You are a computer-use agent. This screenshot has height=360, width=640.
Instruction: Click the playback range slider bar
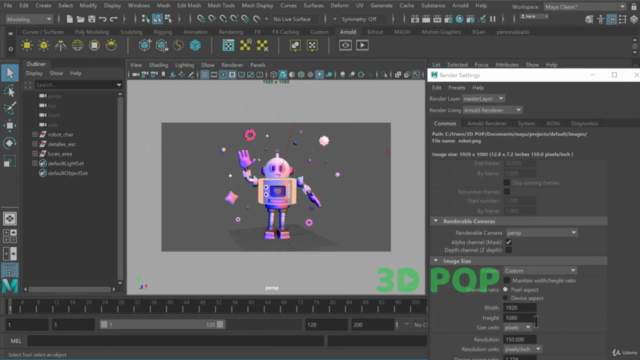click(162, 324)
